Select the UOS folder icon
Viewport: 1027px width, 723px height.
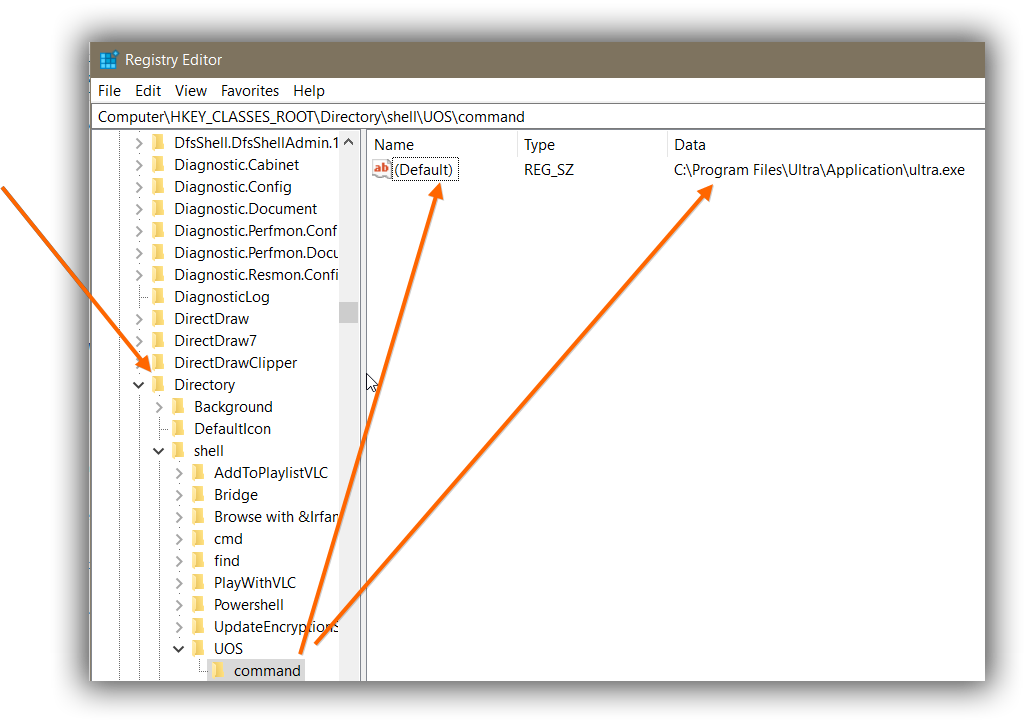198,648
